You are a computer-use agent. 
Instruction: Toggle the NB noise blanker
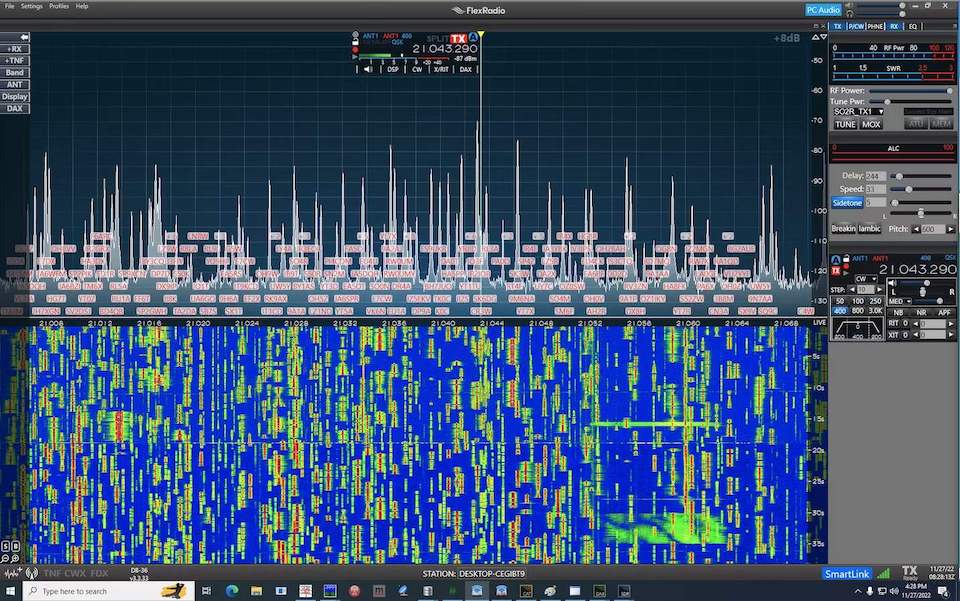pyautogui.click(x=899, y=312)
